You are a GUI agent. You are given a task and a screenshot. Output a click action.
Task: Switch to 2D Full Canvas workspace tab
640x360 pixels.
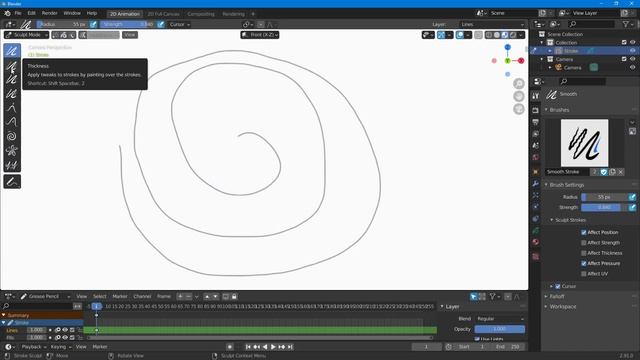tap(163, 14)
